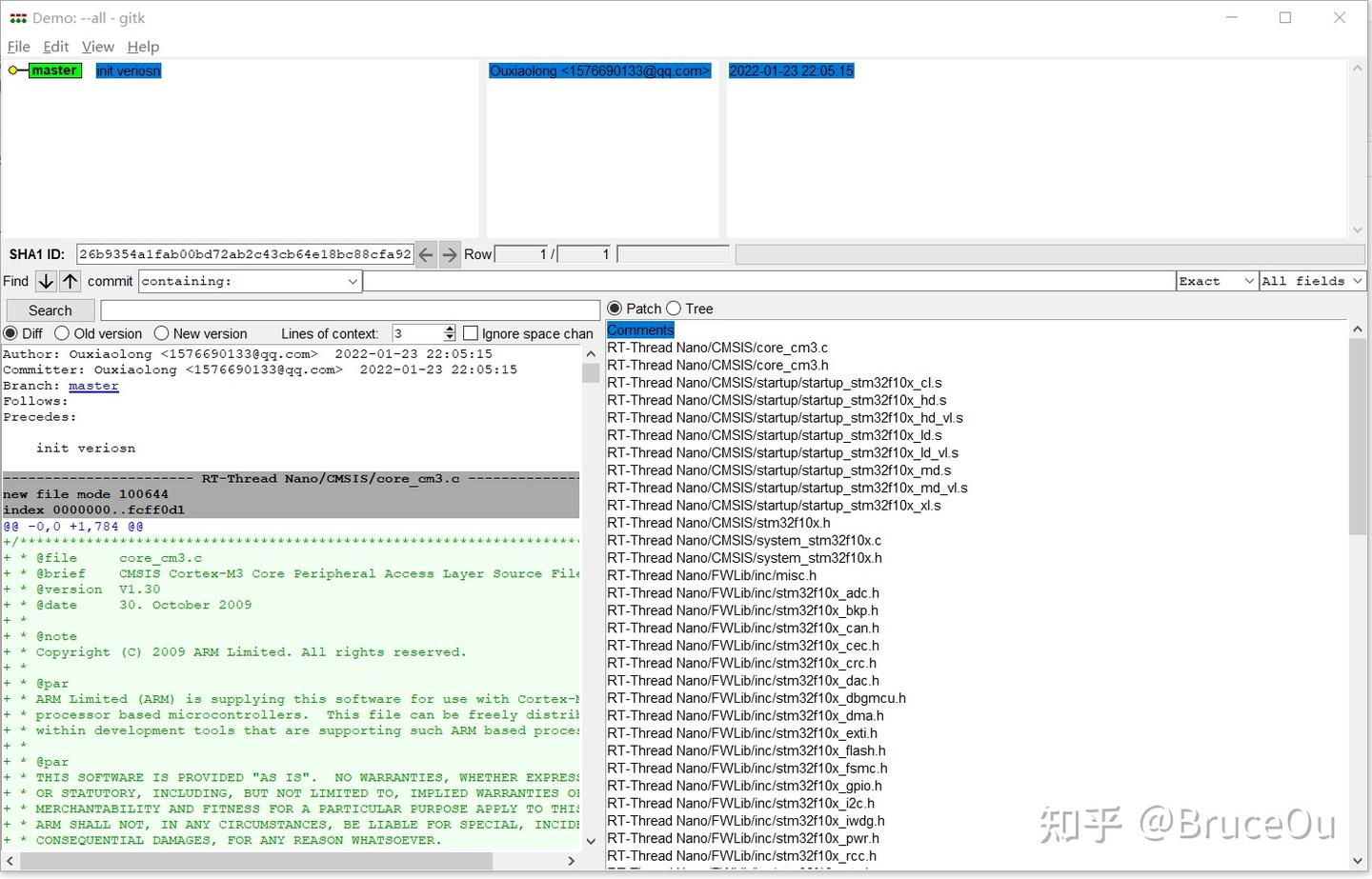Select CMSIS/stm32f10x.h in file list
This screenshot has height=879, width=1372.
718,523
